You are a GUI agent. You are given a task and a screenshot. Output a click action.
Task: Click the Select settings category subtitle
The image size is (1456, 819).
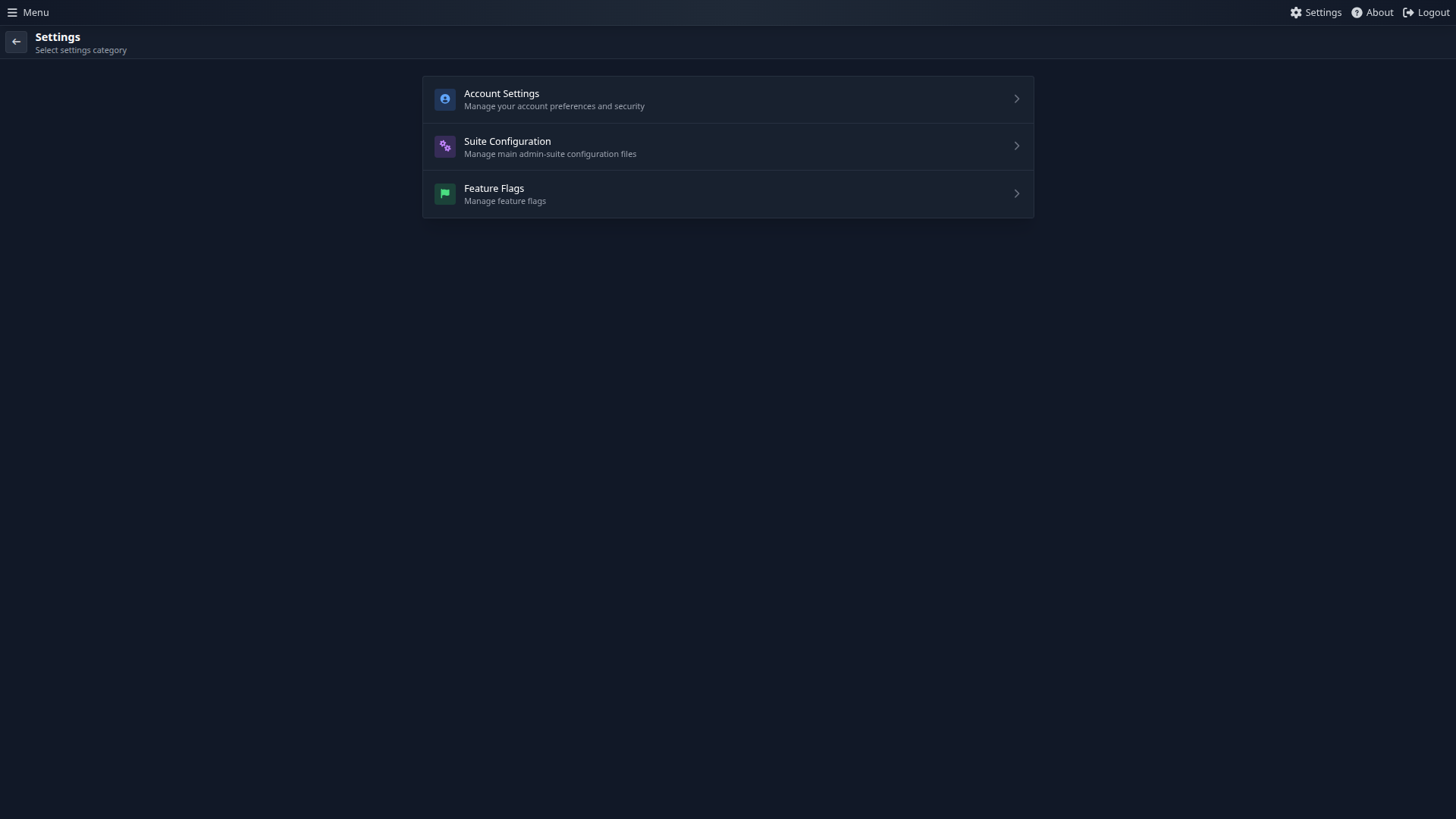tap(81, 51)
